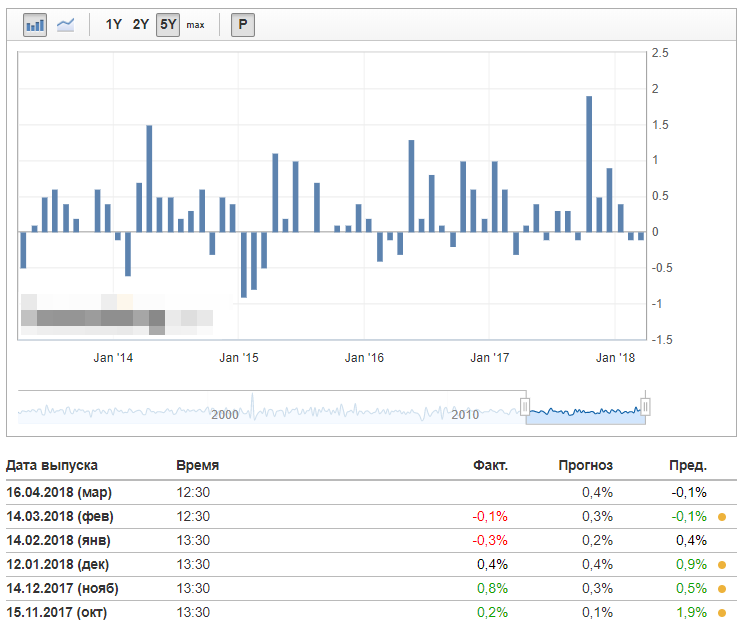The height and width of the screenshot is (625, 743).
Task: Grab the right handle of range navigator
Action: click(x=646, y=406)
